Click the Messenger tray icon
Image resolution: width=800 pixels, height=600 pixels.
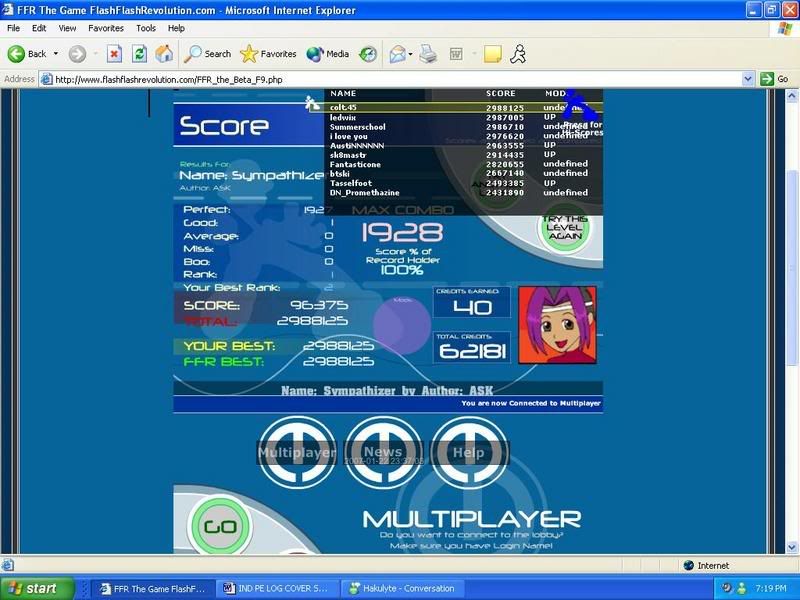click(x=741, y=588)
